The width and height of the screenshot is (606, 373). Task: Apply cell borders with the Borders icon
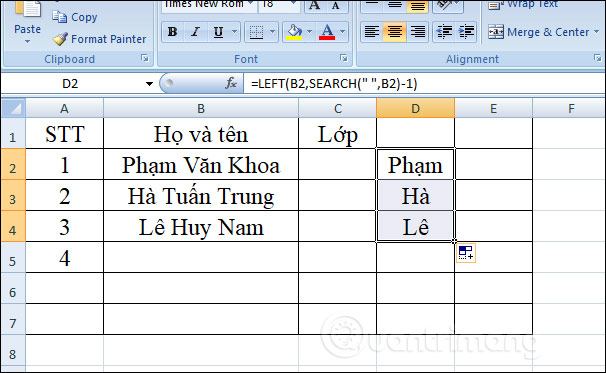256,32
